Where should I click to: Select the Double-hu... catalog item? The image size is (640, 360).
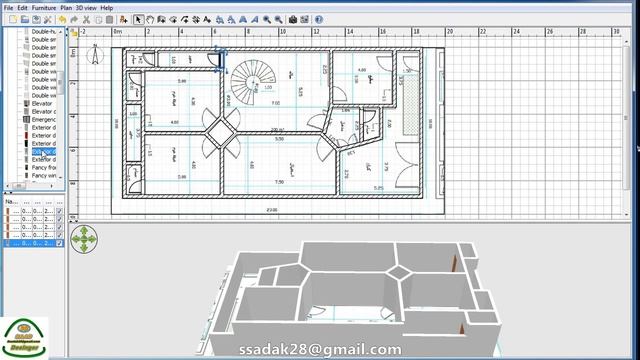[x=44, y=31]
